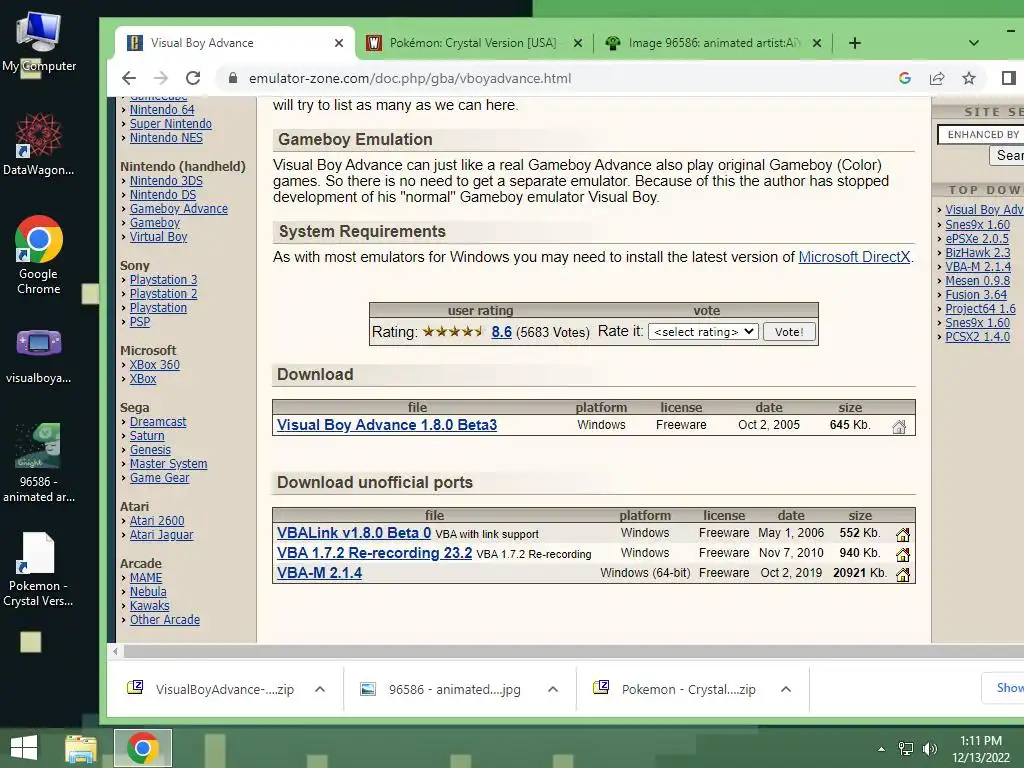
Task: Open volume control in system tray
Action: [930, 748]
